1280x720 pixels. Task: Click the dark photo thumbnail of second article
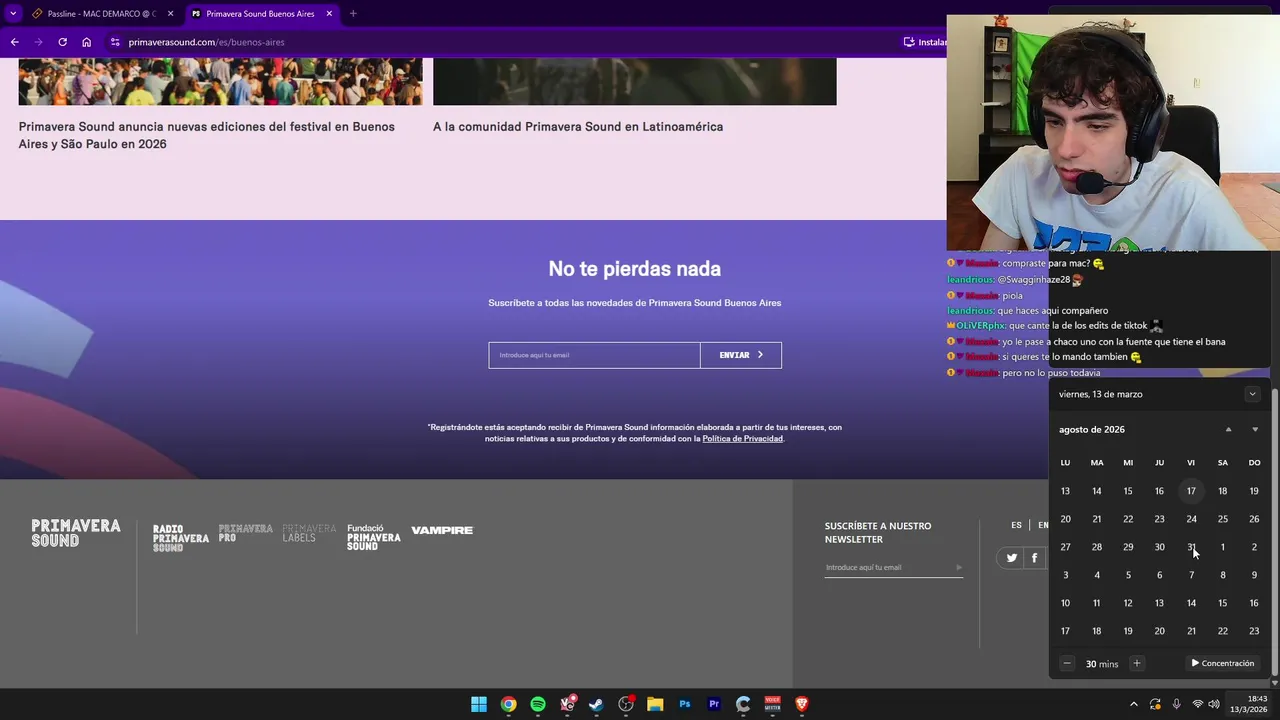coord(635,81)
